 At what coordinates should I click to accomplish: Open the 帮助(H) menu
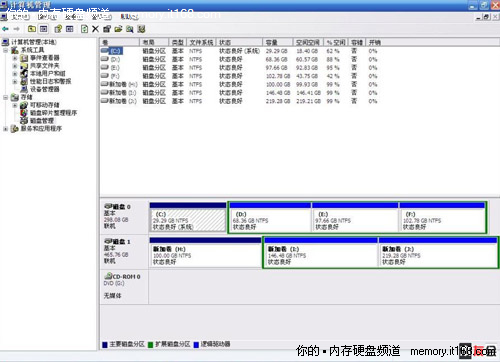[x=129, y=16]
